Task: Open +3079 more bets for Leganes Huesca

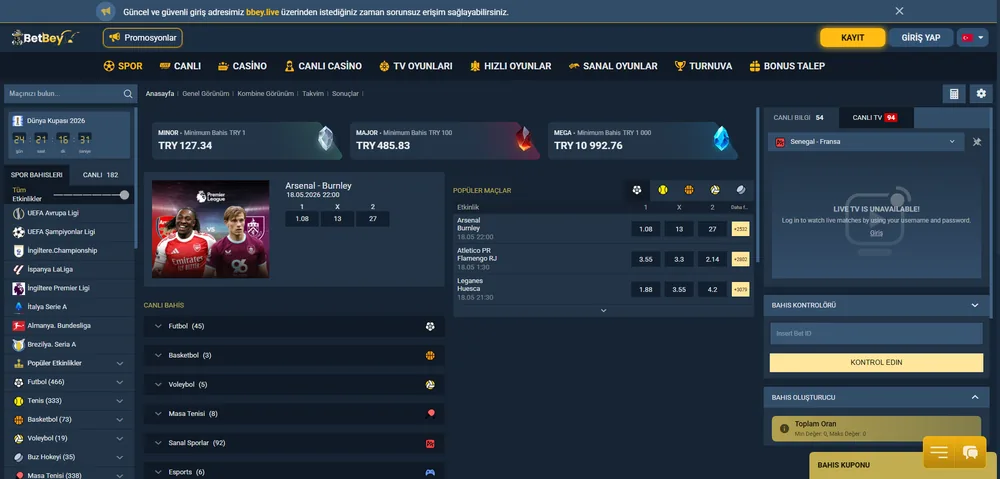Action: click(740, 290)
